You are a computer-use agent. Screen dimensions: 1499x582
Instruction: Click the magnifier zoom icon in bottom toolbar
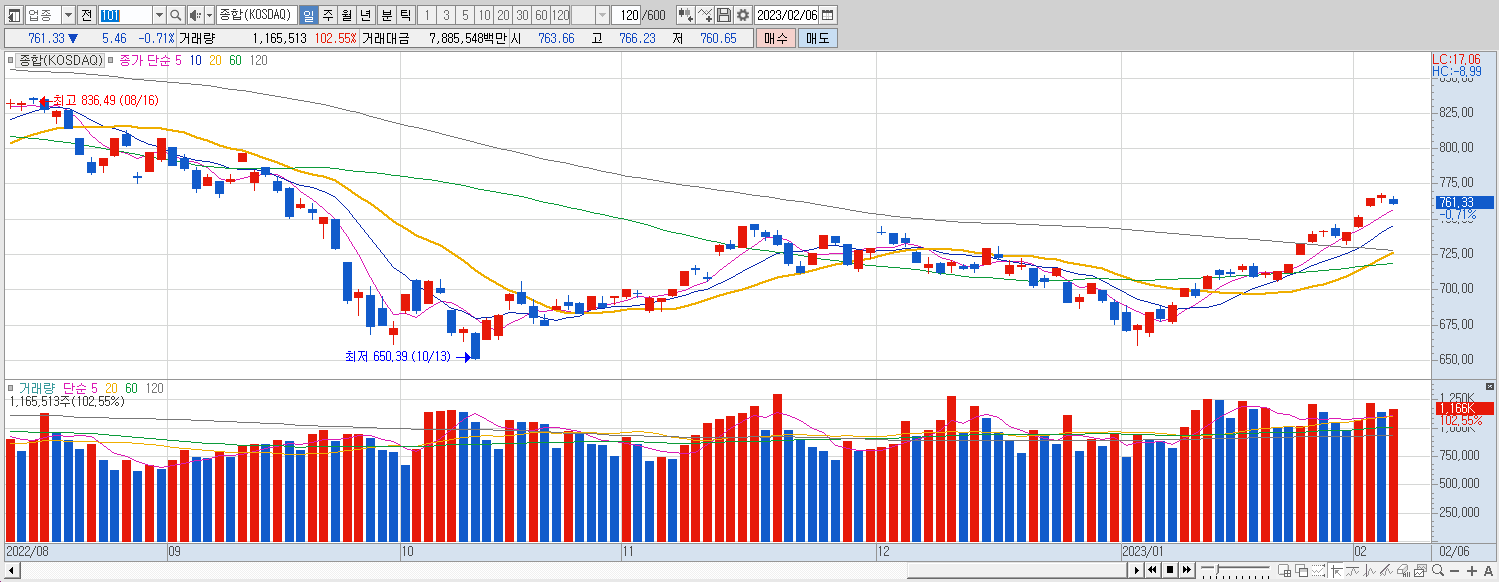(x=1438, y=570)
